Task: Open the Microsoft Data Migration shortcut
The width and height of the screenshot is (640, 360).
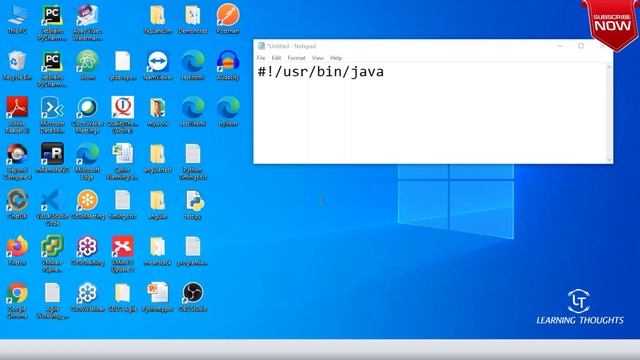Action: [52, 115]
